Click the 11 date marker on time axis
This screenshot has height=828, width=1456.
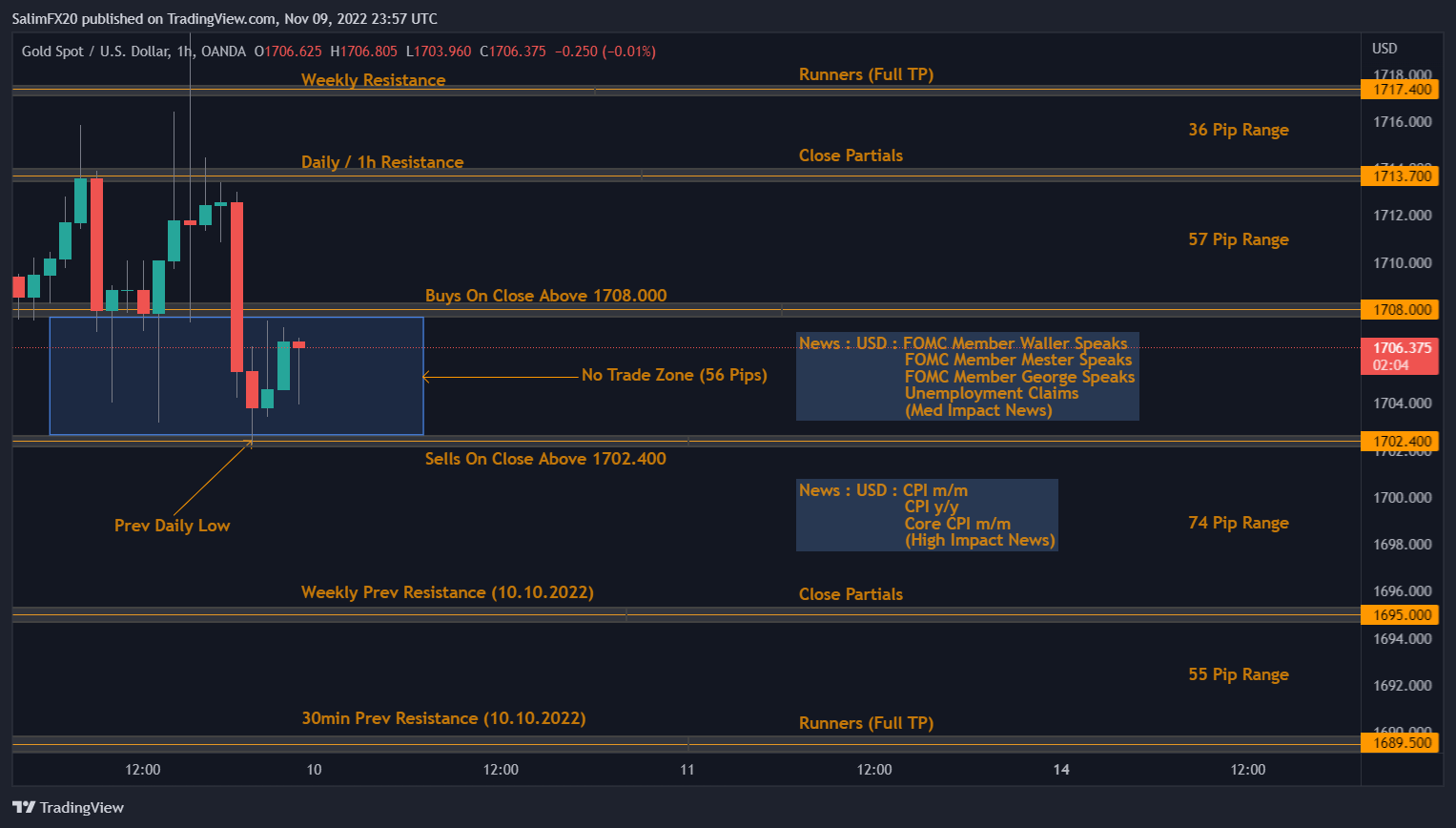(687, 770)
